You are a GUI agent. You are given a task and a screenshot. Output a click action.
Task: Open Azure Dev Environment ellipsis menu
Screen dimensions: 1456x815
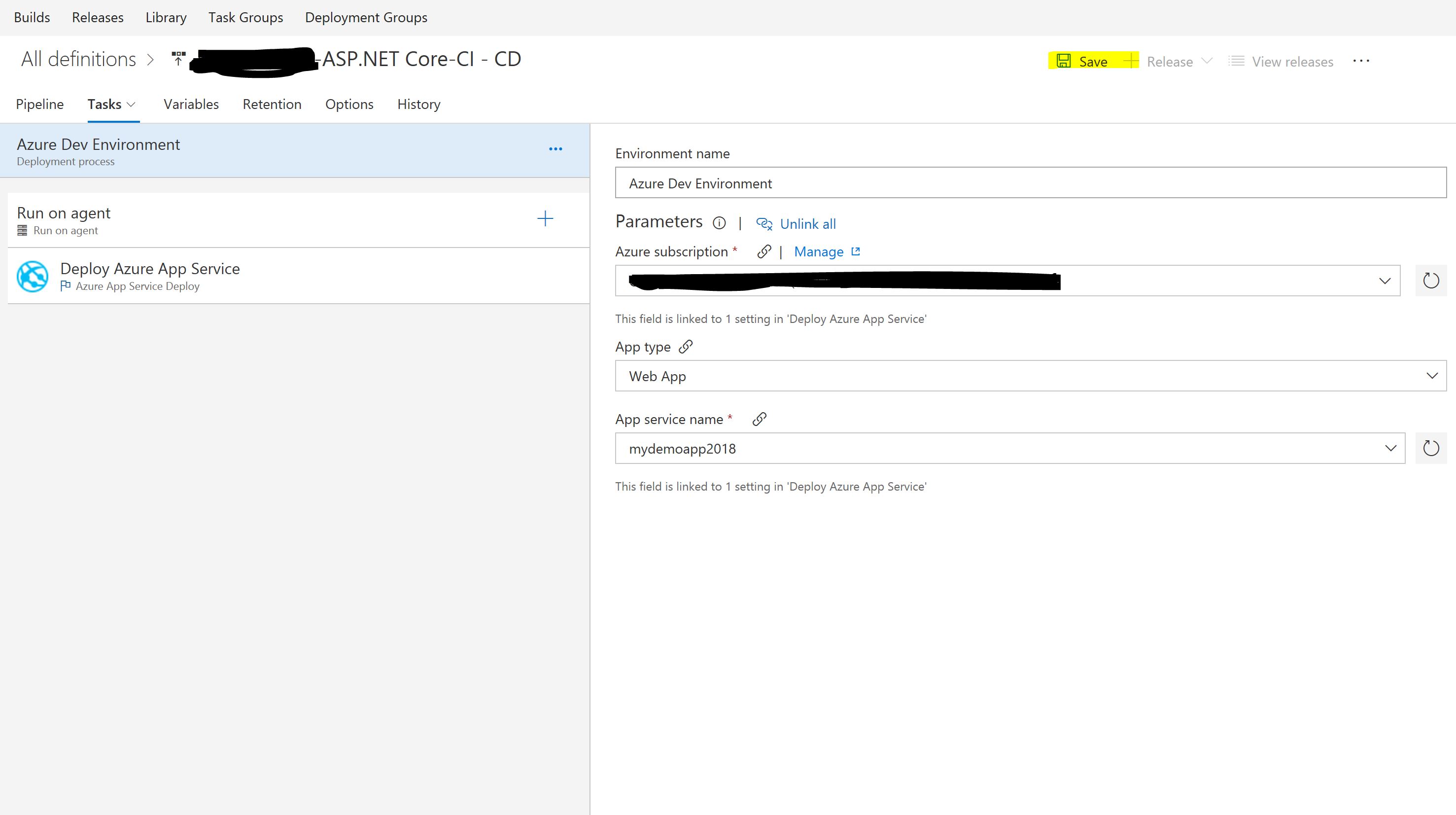(x=555, y=149)
